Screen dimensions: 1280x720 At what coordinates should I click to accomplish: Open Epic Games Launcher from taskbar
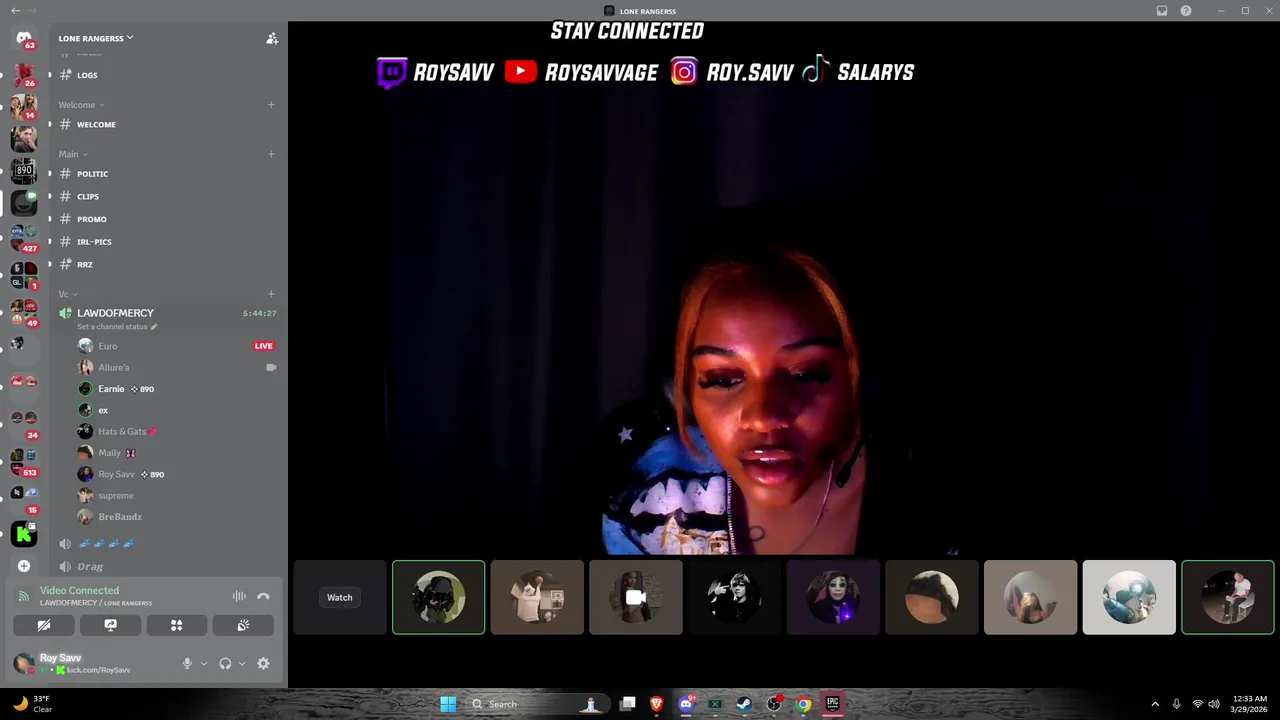(832, 704)
